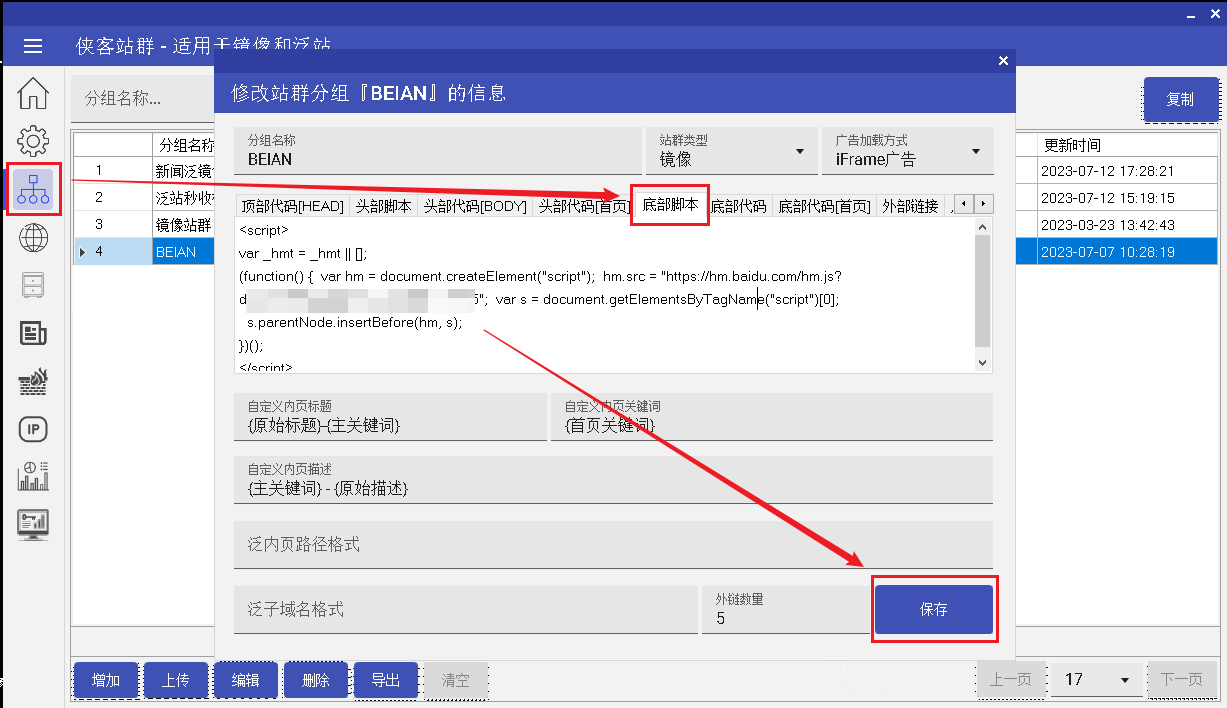Switch to the 头部脚本 tab
The width and height of the screenshot is (1227, 708).
click(383, 206)
